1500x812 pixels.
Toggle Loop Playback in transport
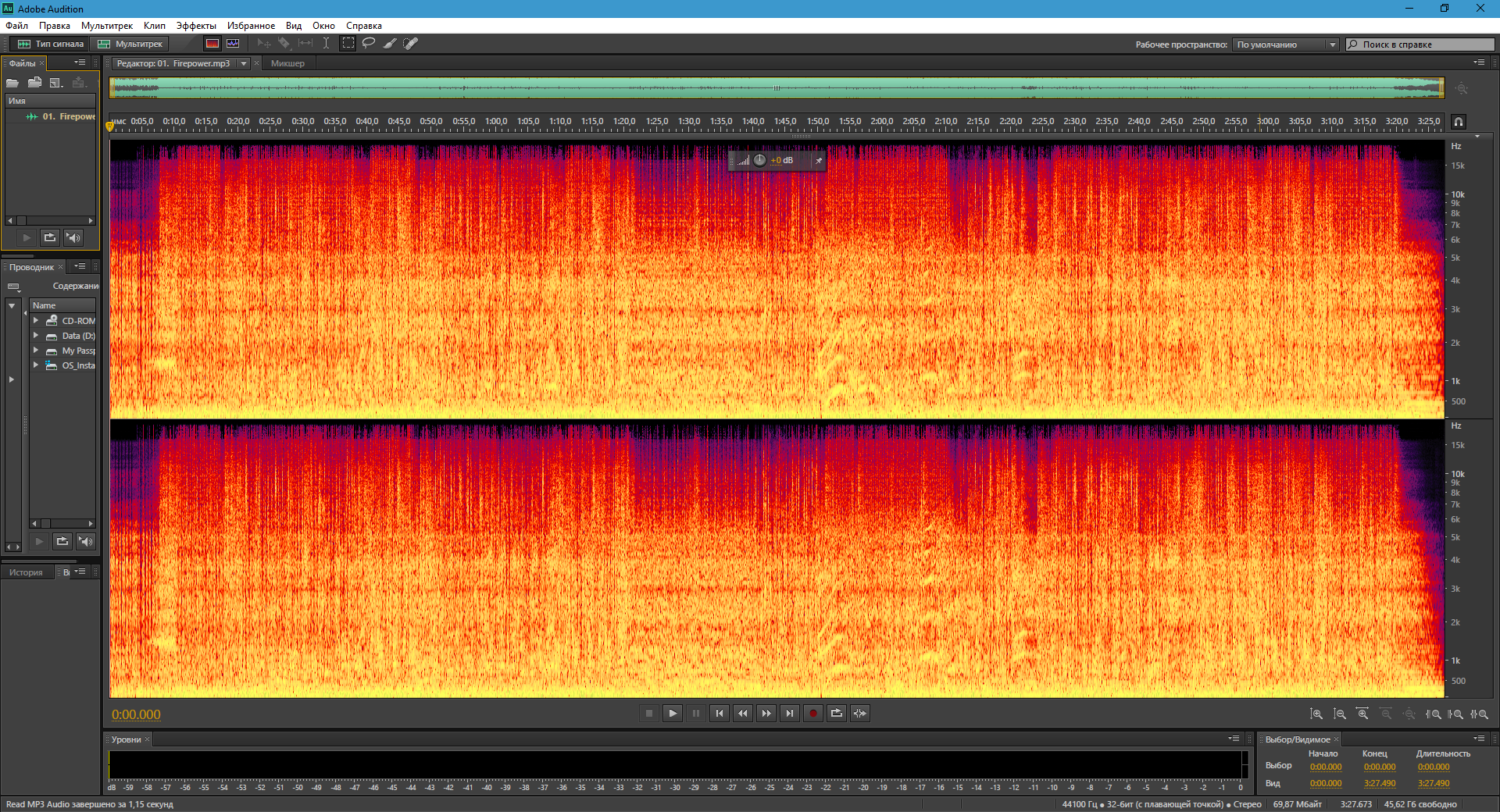[x=837, y=713]
